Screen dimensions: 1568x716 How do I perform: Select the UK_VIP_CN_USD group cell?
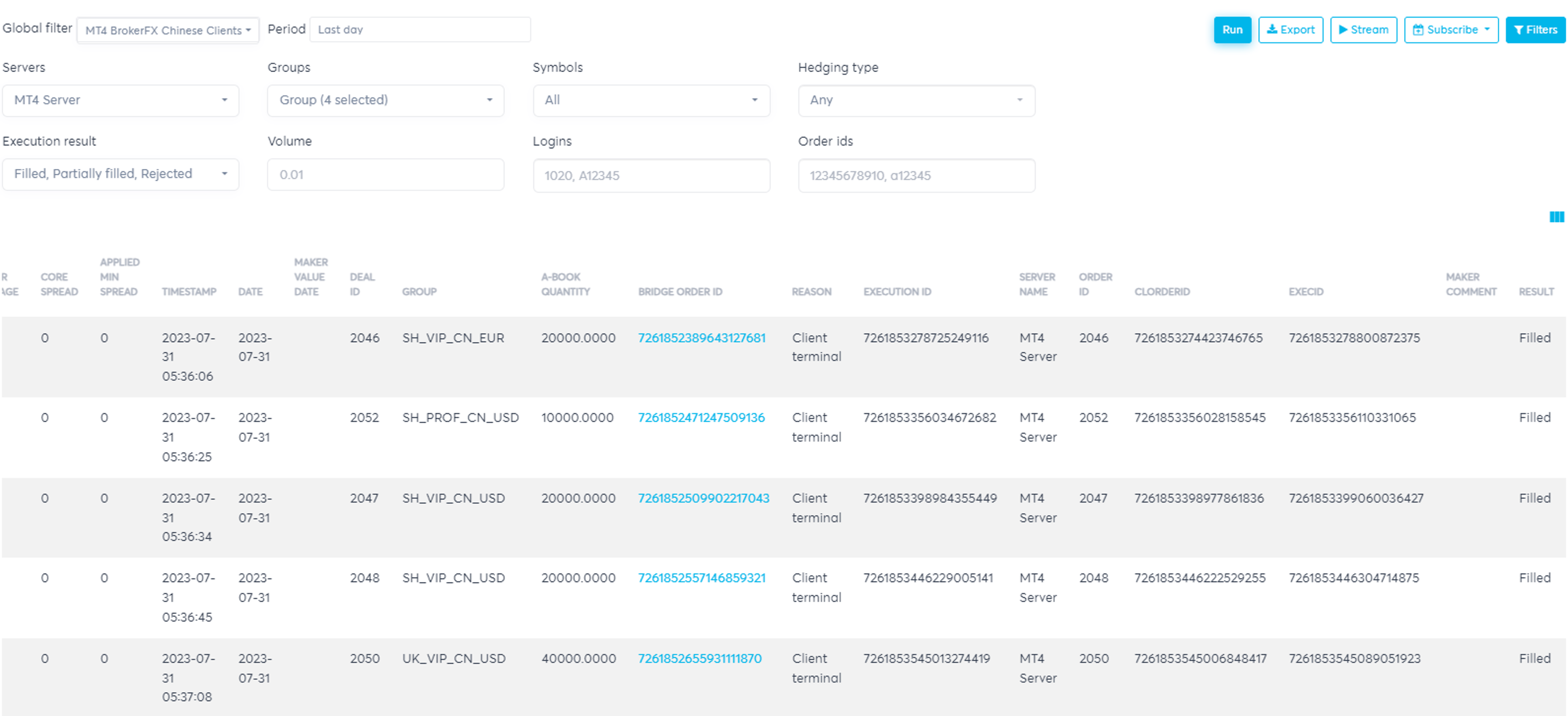453,659
